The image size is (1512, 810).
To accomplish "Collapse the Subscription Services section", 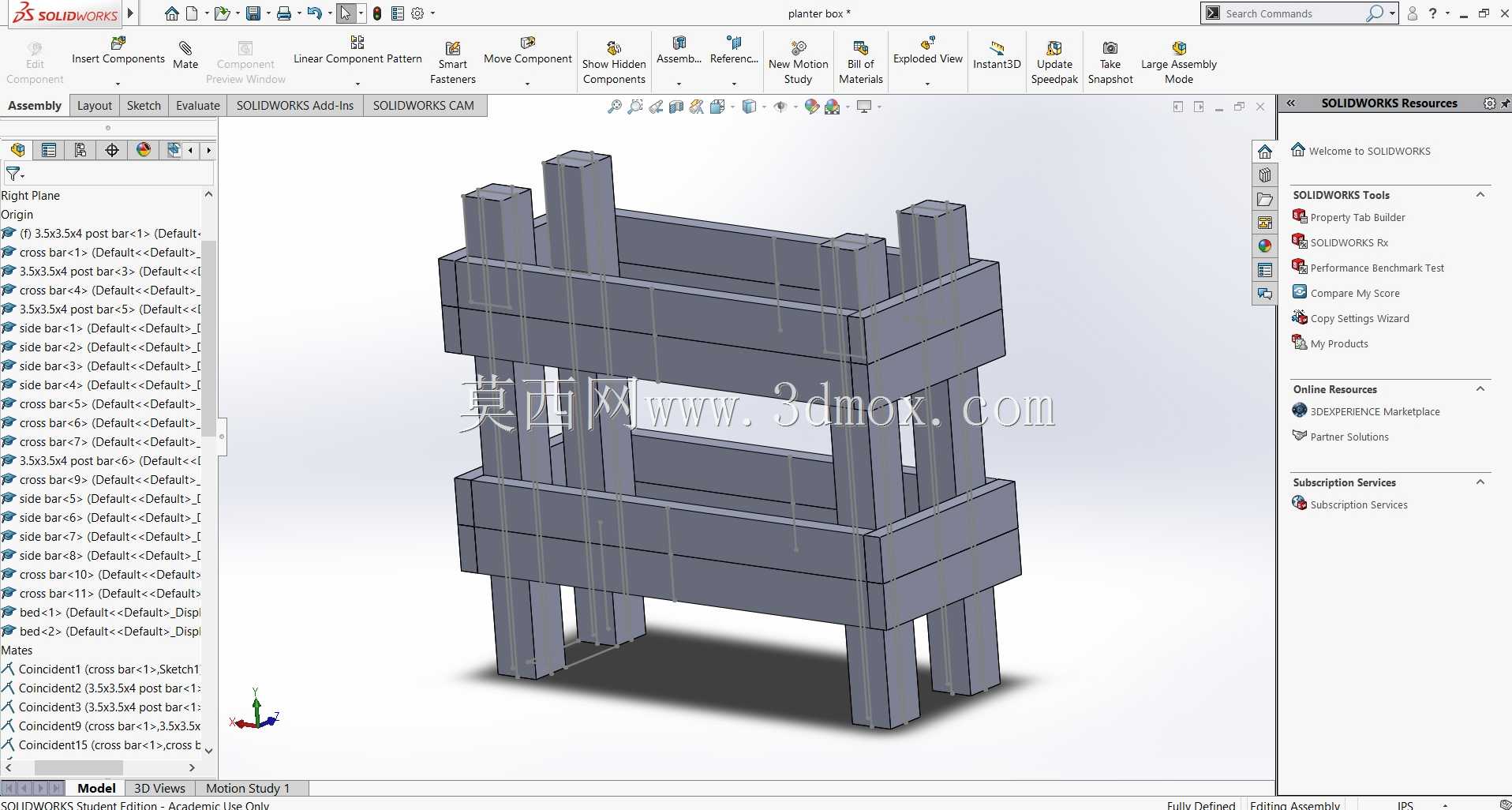I will tap(1480, 482).
